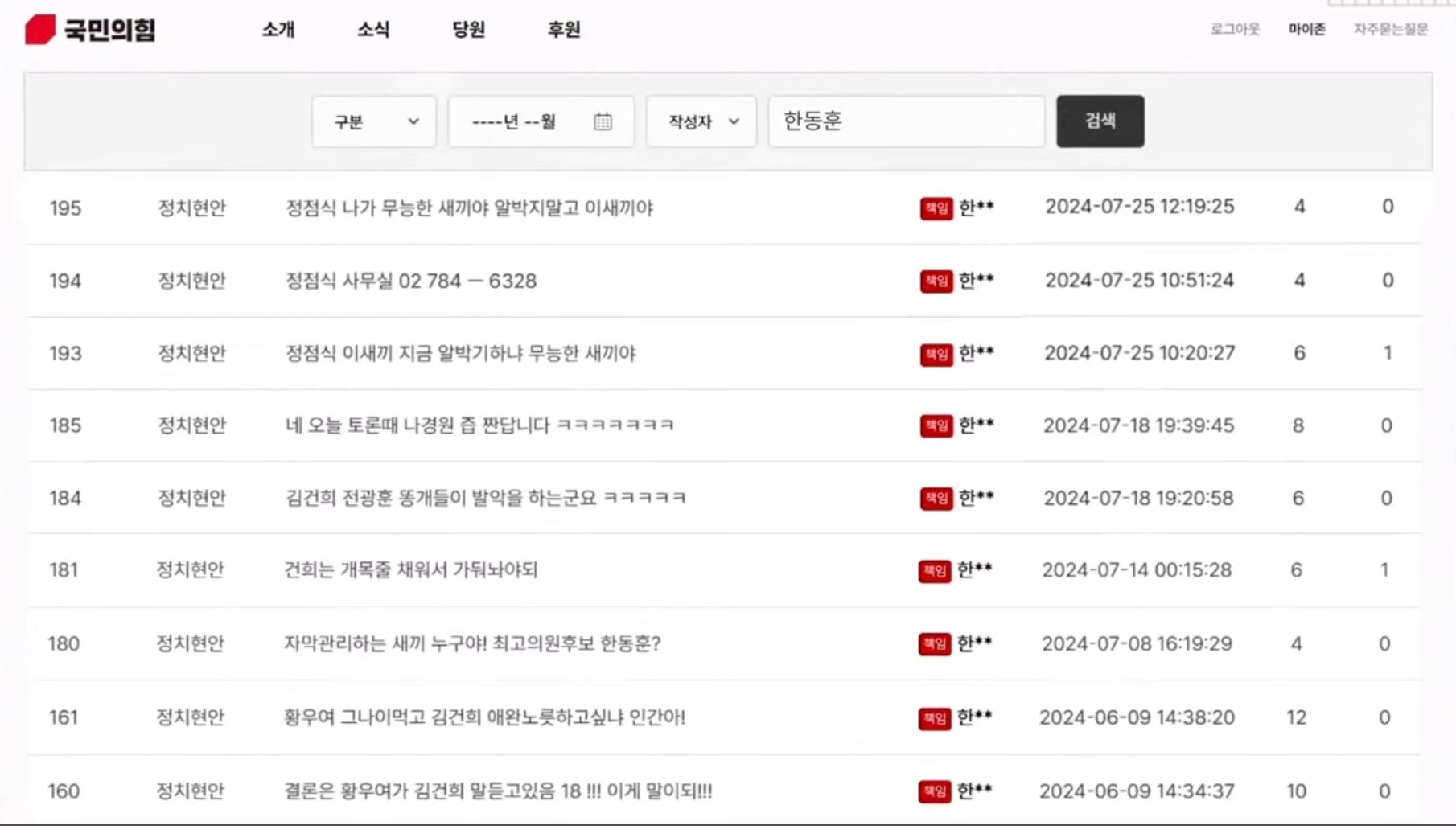
Task: Click the 책임 badge in row 194
Action: click(936, 281)
